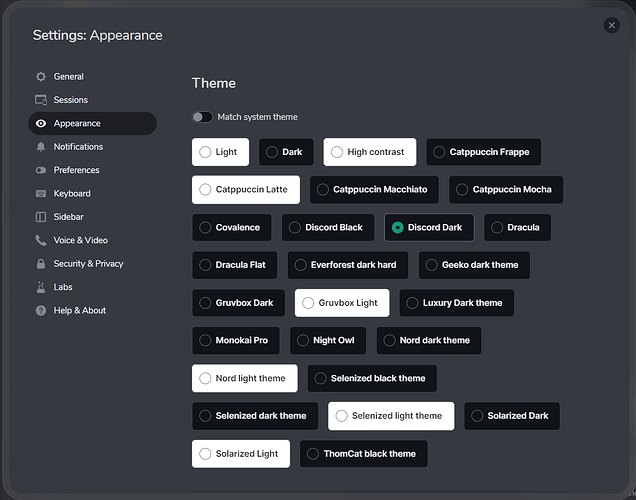Choose the Night Owl theme
Viewport: 636px width, 500px height.
tap(328, 340)
